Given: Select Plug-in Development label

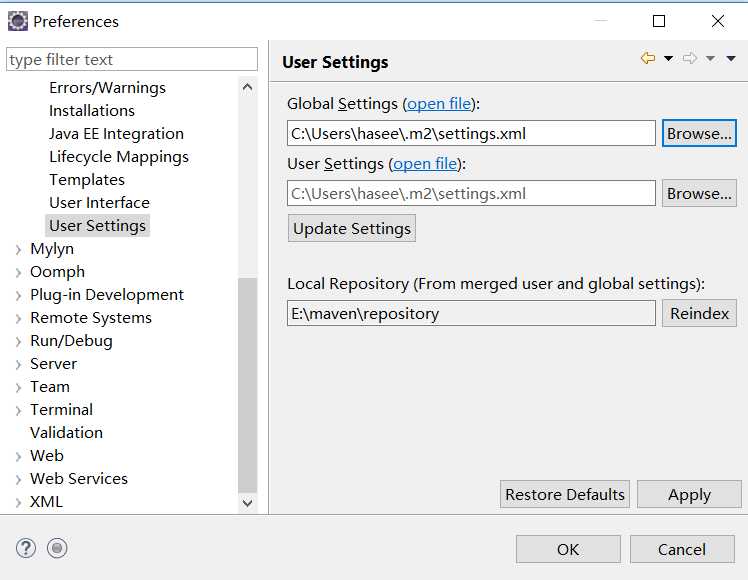Looking at the screenshot, I should tap(107, 295).
